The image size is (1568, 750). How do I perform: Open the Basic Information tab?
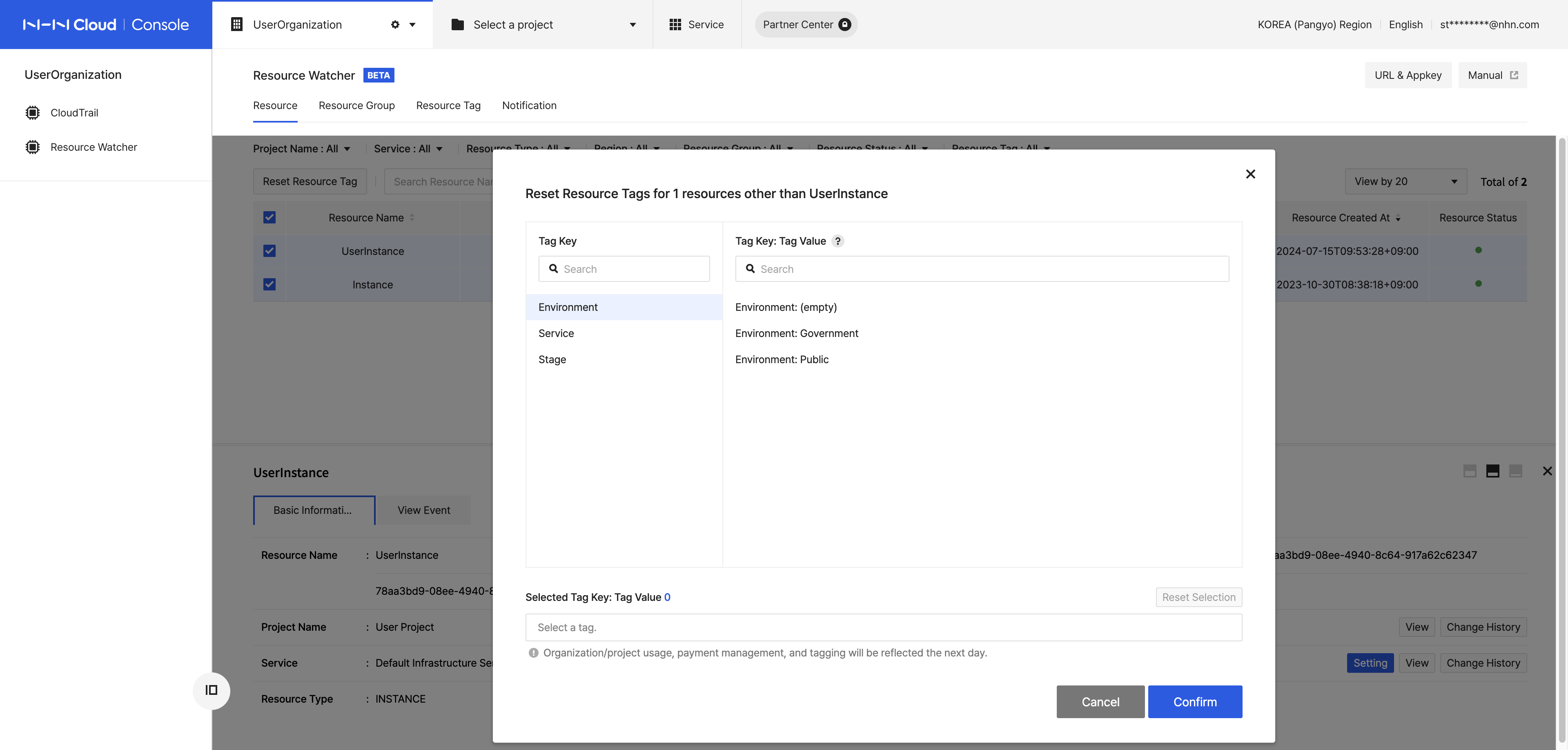[314, 510]
